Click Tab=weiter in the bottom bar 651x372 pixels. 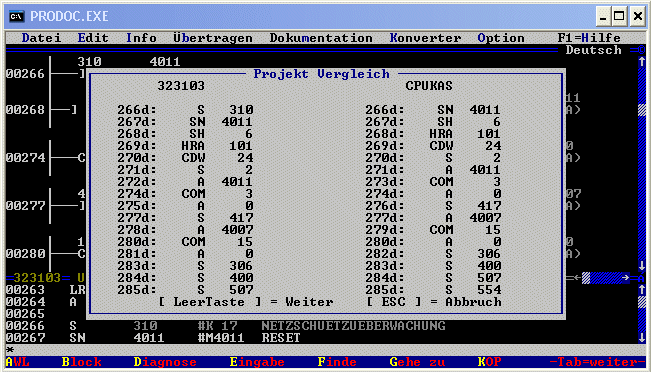tap(597, 362)
